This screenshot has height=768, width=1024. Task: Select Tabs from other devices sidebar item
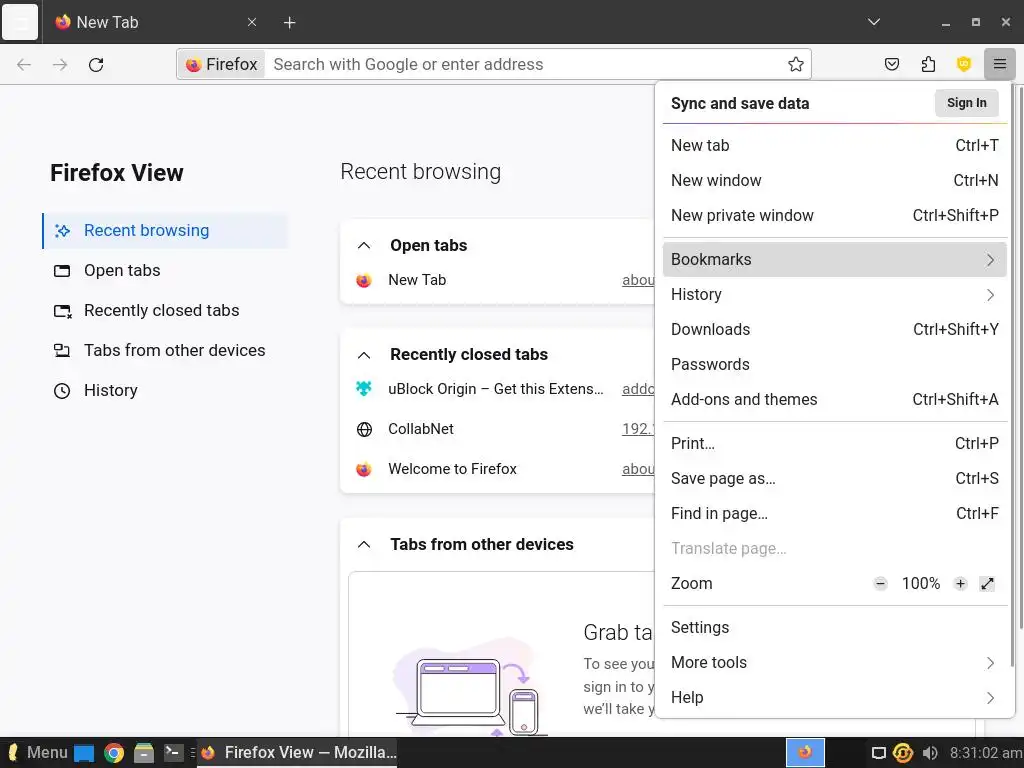(x=165, y=351)
